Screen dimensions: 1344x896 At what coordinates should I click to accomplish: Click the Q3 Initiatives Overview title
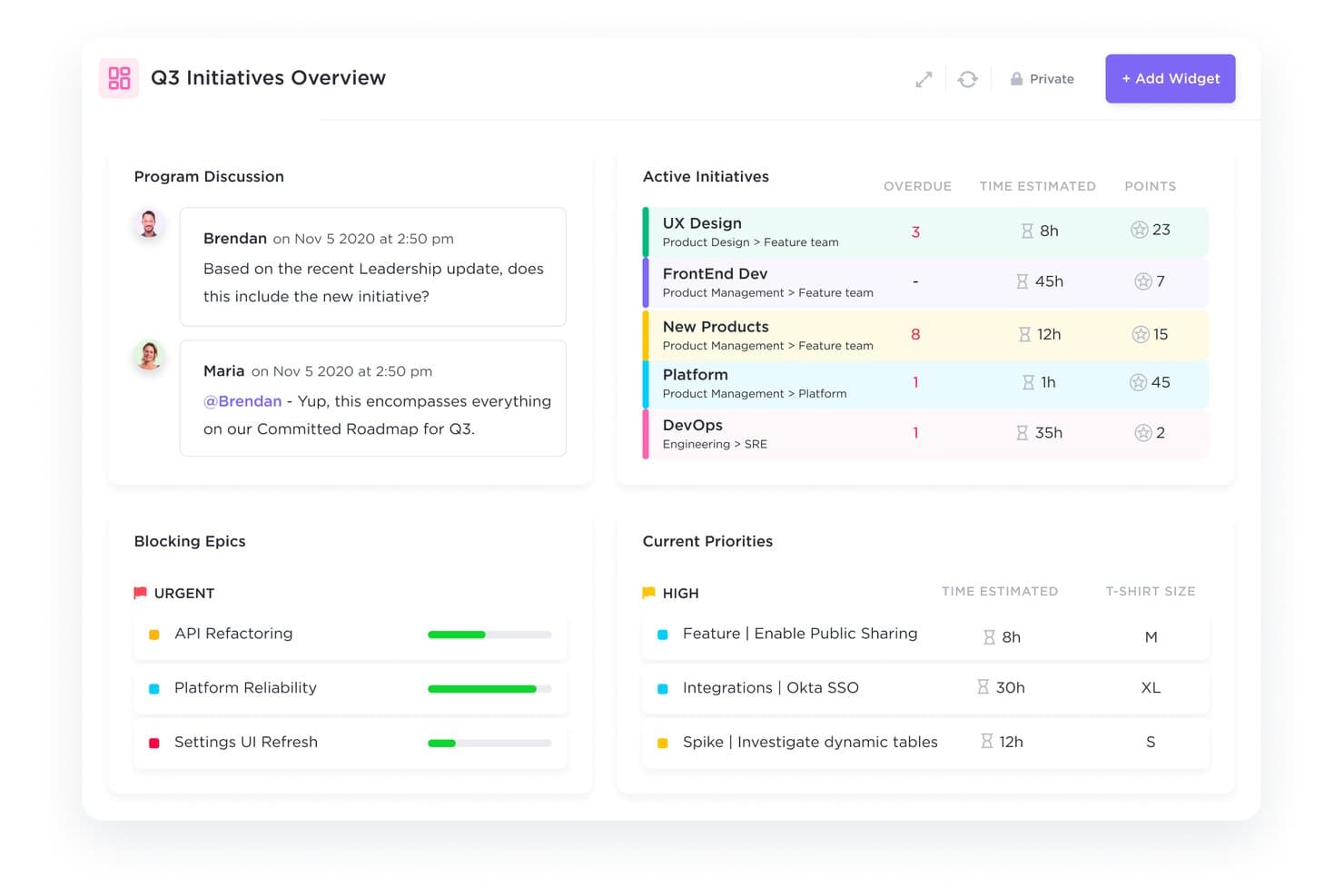268,78
